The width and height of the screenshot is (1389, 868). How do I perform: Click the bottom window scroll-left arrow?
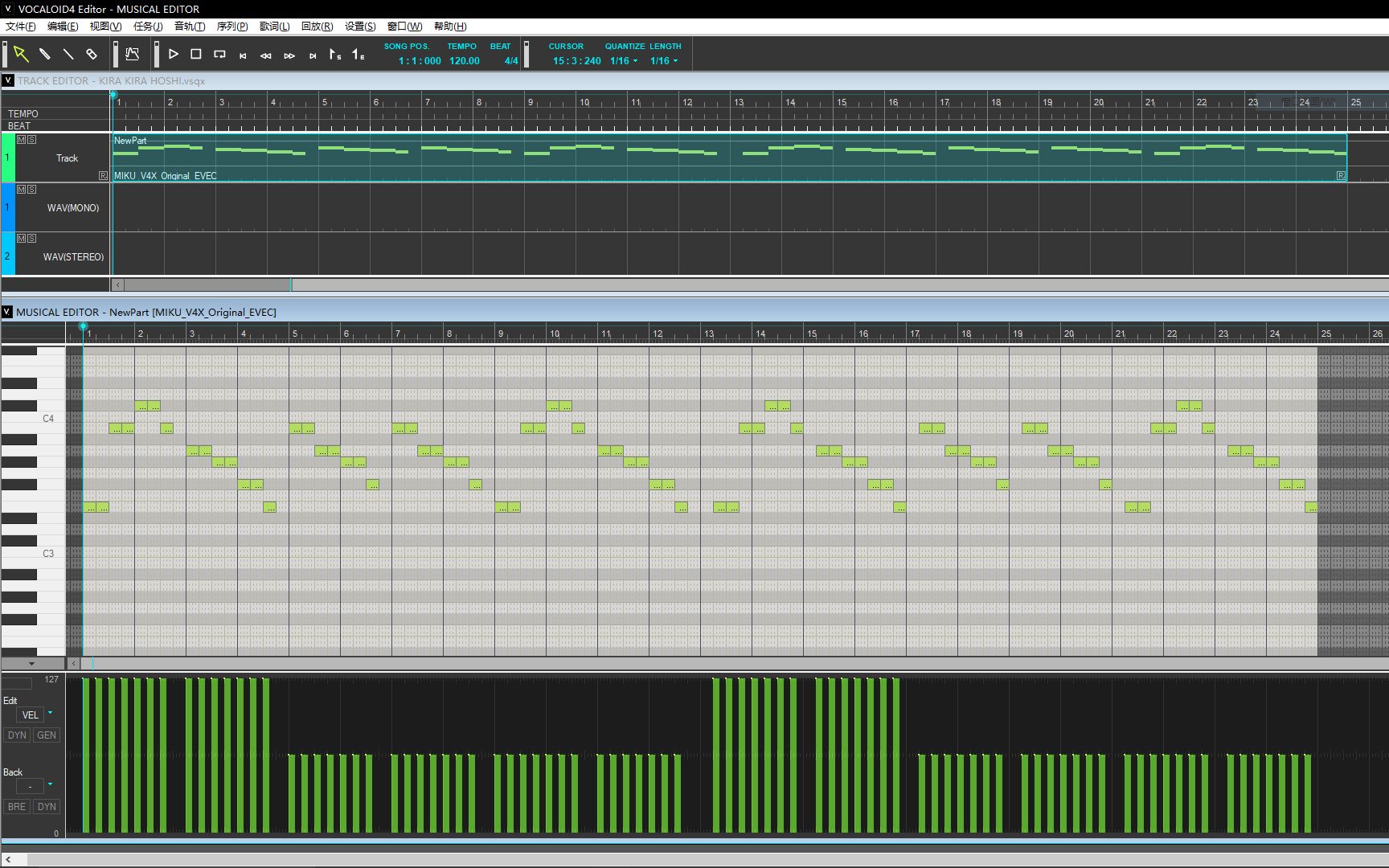point(8,859)
